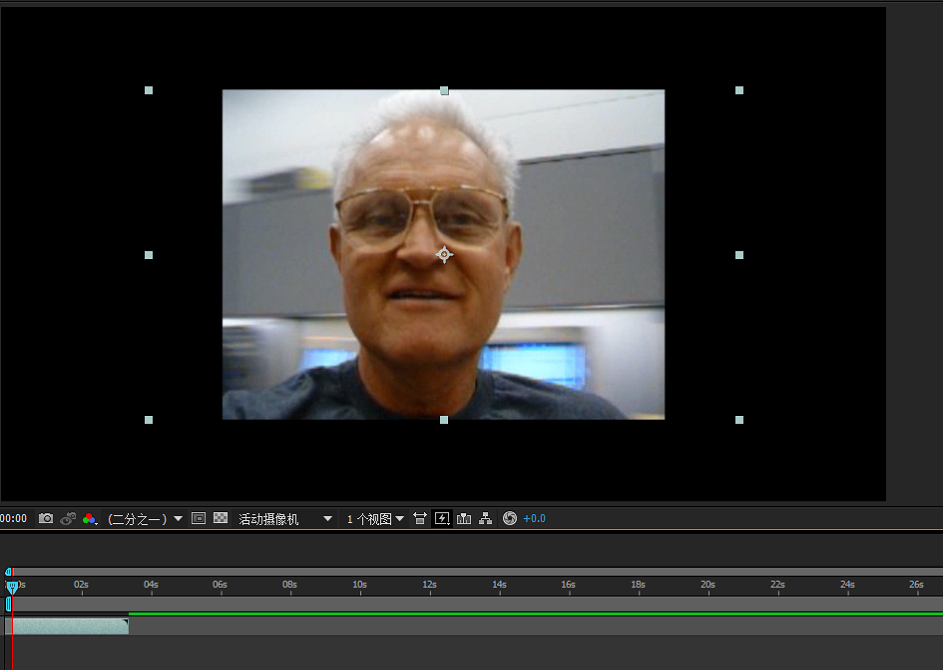Open the 活动摄像机 camera view dropdown
This screenshot has width=943, height=670.
[284, 519]
